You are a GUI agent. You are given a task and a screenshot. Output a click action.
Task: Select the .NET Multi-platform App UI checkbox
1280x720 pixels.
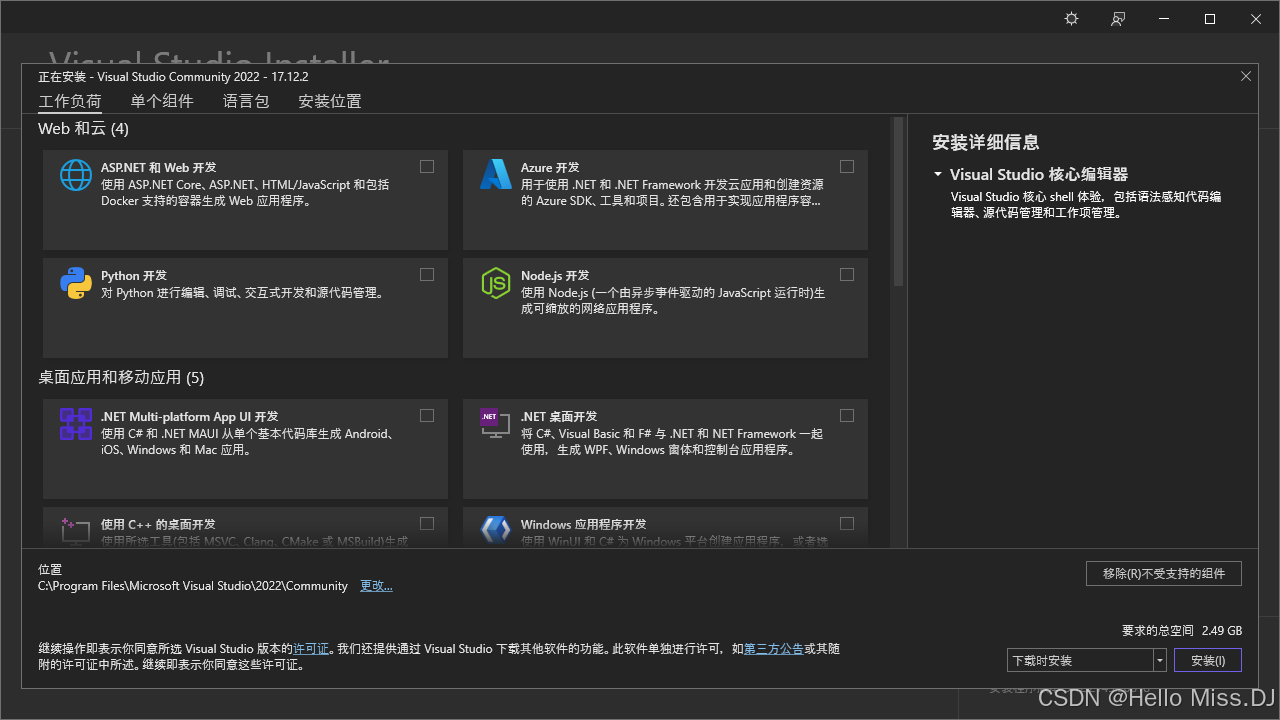click(427, 415)
